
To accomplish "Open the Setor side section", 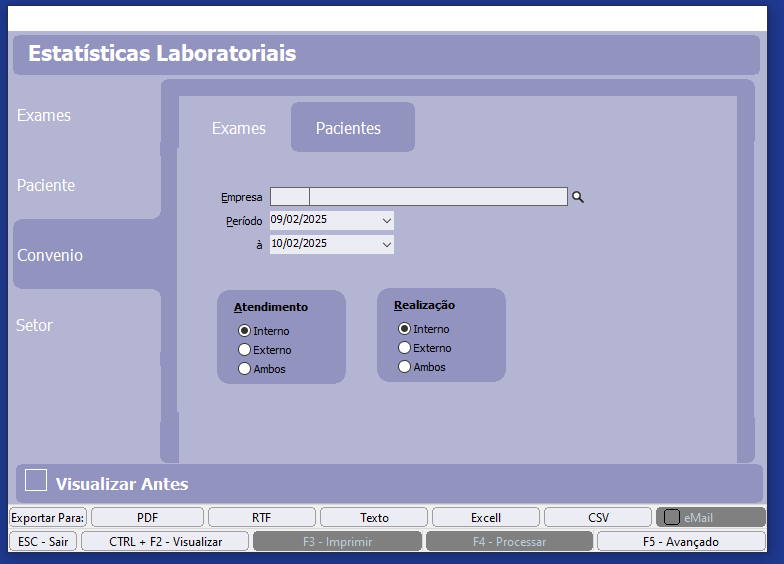I will click(34, 325).
